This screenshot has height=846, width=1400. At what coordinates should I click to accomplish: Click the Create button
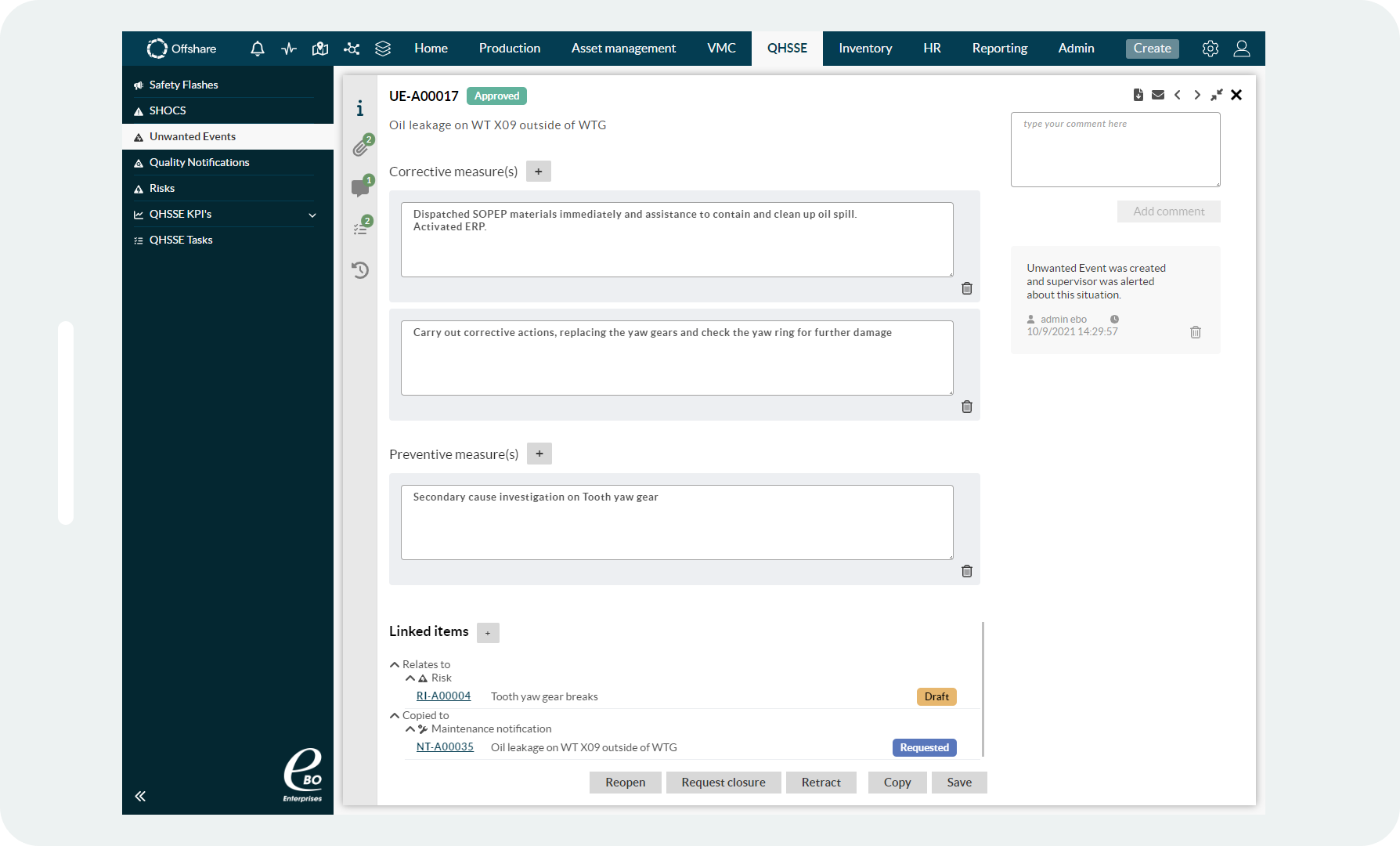[1153, 49]
